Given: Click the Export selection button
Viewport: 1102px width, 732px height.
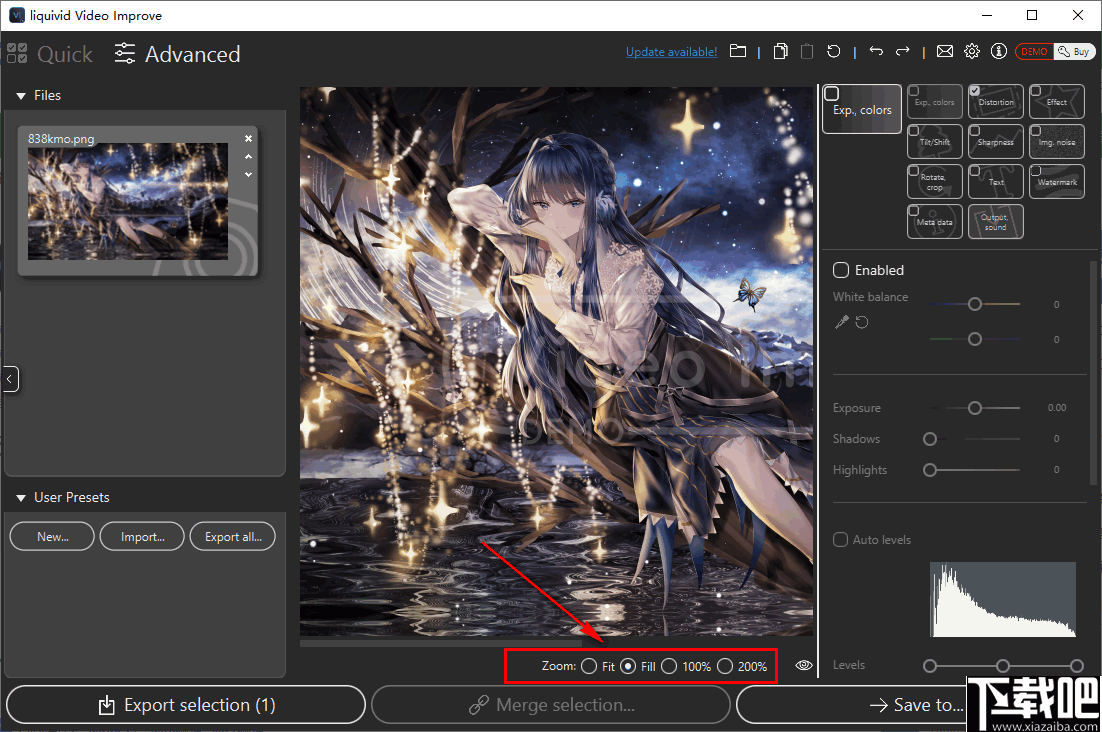Looking at the screenshot, I should pos(185,705).
